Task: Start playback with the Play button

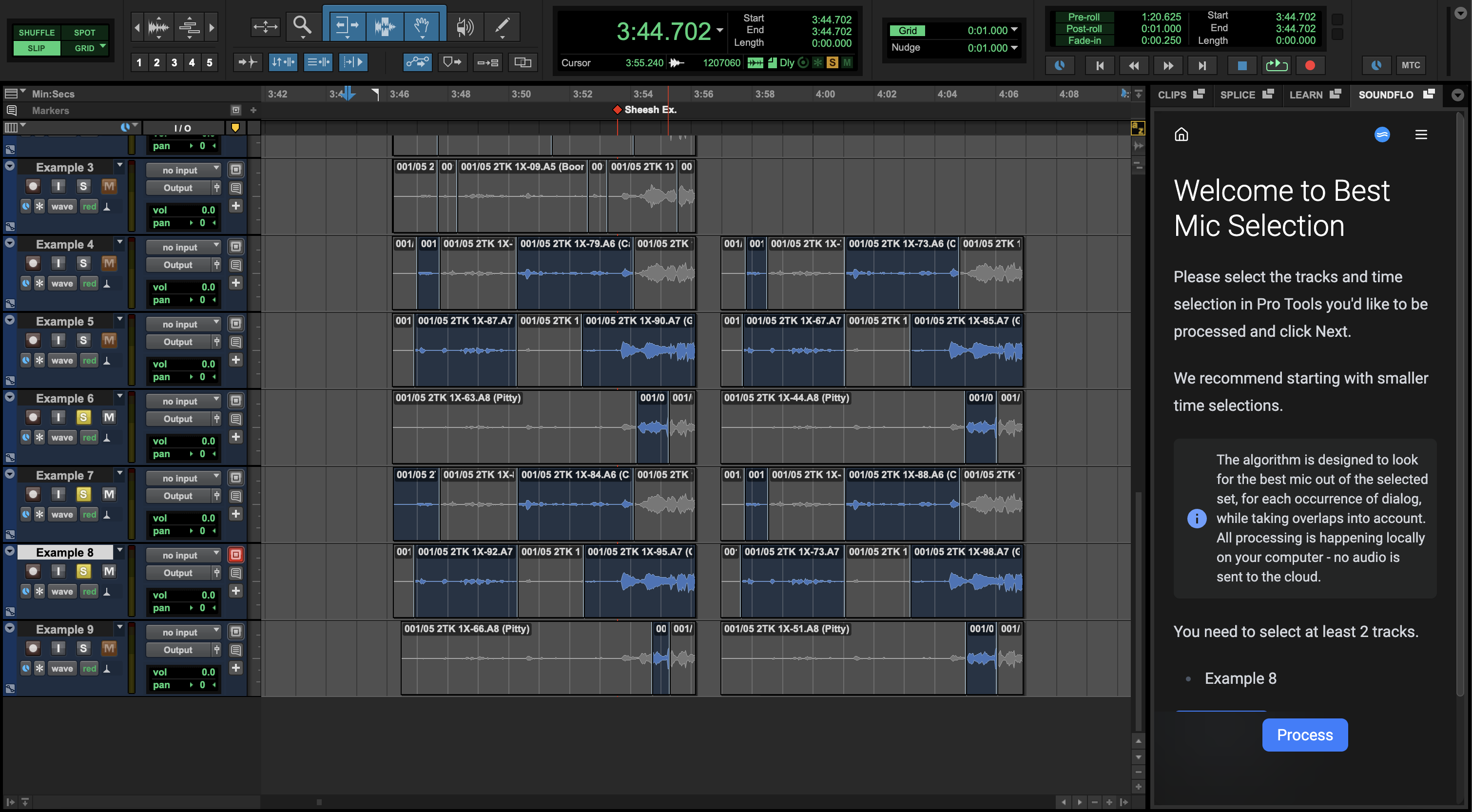Action: (x=1276, y=65)
